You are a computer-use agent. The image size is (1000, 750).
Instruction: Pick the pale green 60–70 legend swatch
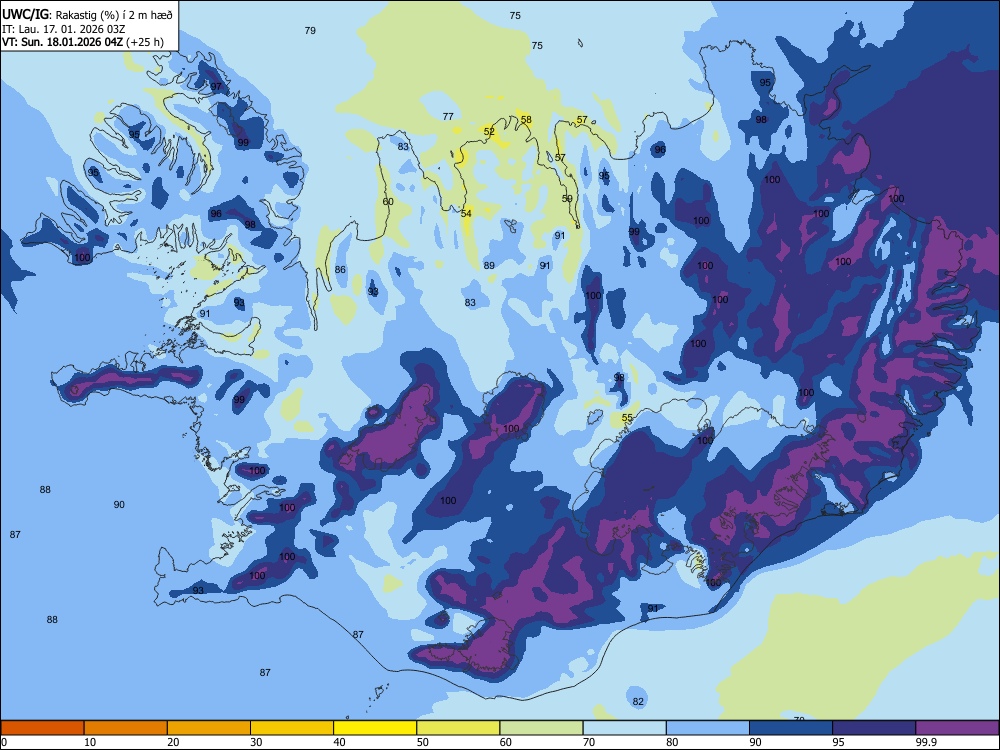click(x=541, y=728)
